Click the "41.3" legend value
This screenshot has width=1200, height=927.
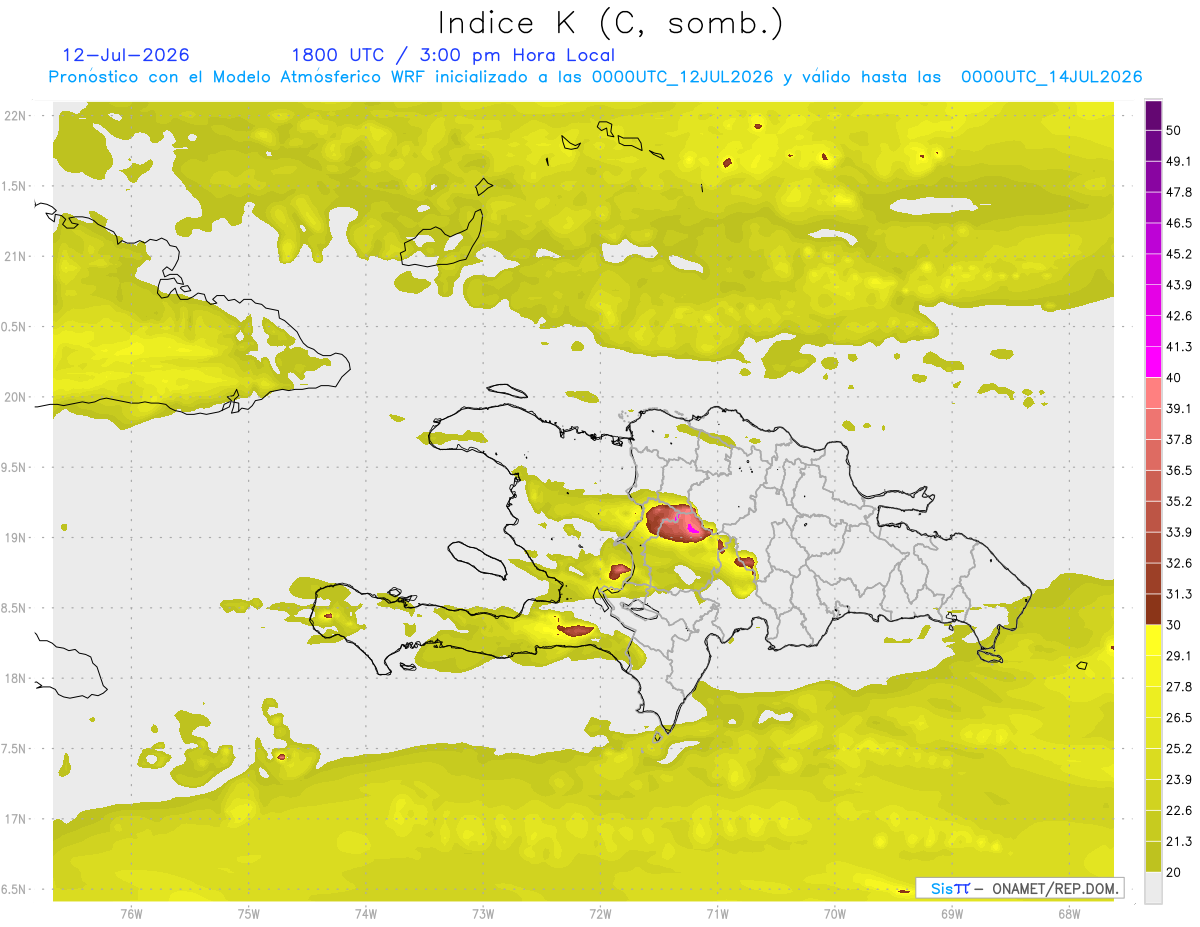click(x=1179, y=347)
